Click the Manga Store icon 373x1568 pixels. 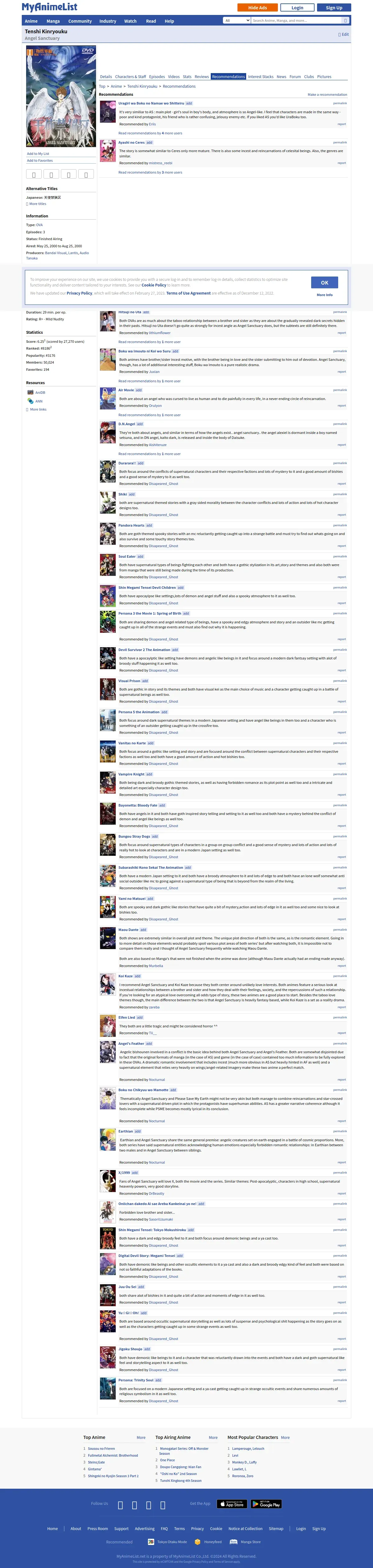[x=234, y=1541]
